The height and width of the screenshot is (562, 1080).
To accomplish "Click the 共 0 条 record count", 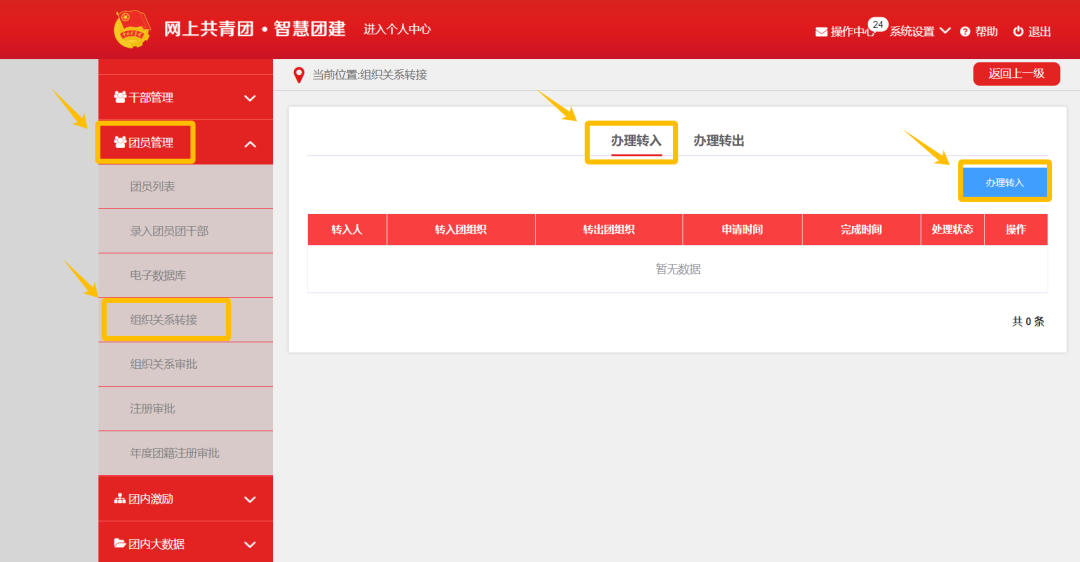I will coord(1028,322).
